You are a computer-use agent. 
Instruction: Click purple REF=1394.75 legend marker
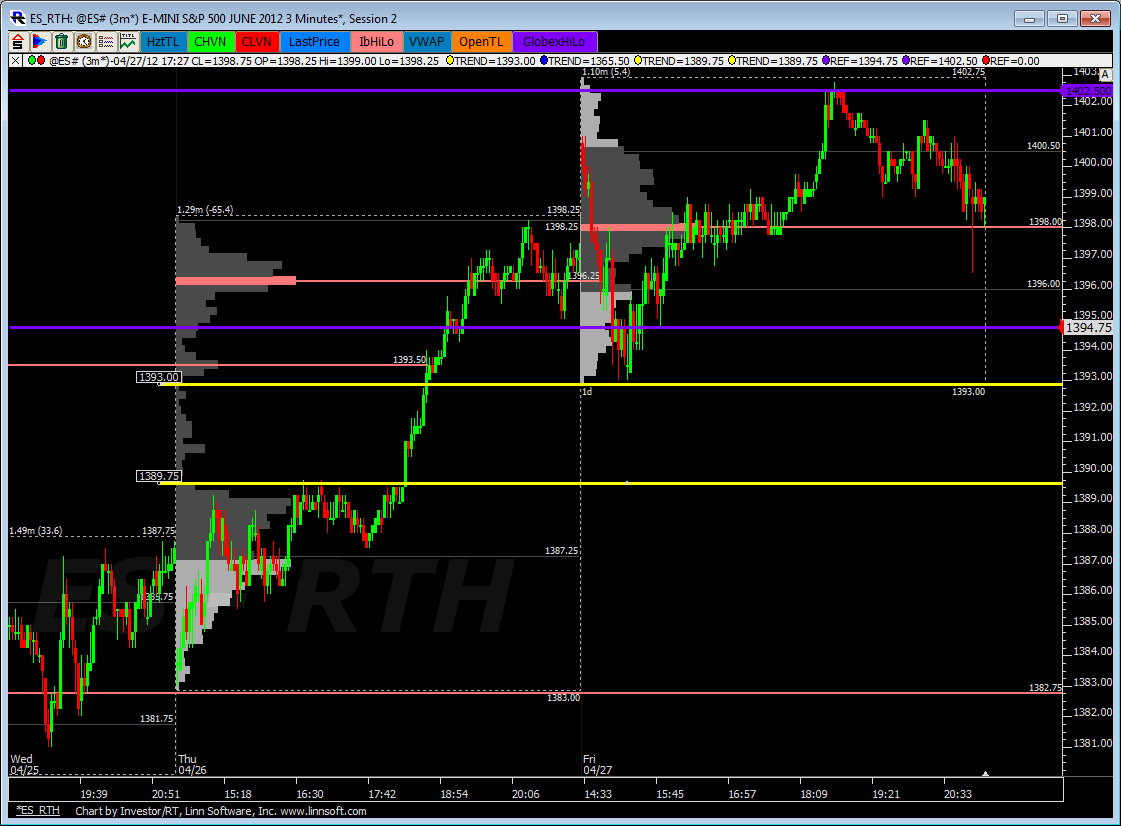826,61
